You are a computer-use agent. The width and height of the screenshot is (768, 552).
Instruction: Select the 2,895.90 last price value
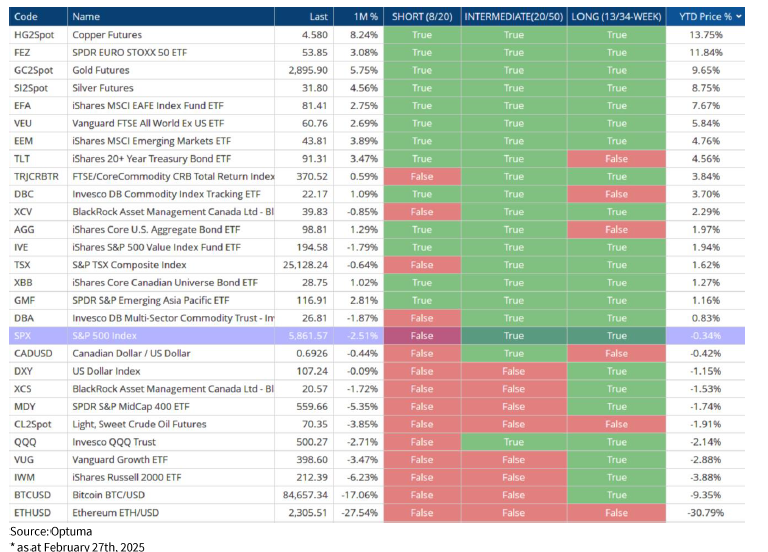[308, 70]
